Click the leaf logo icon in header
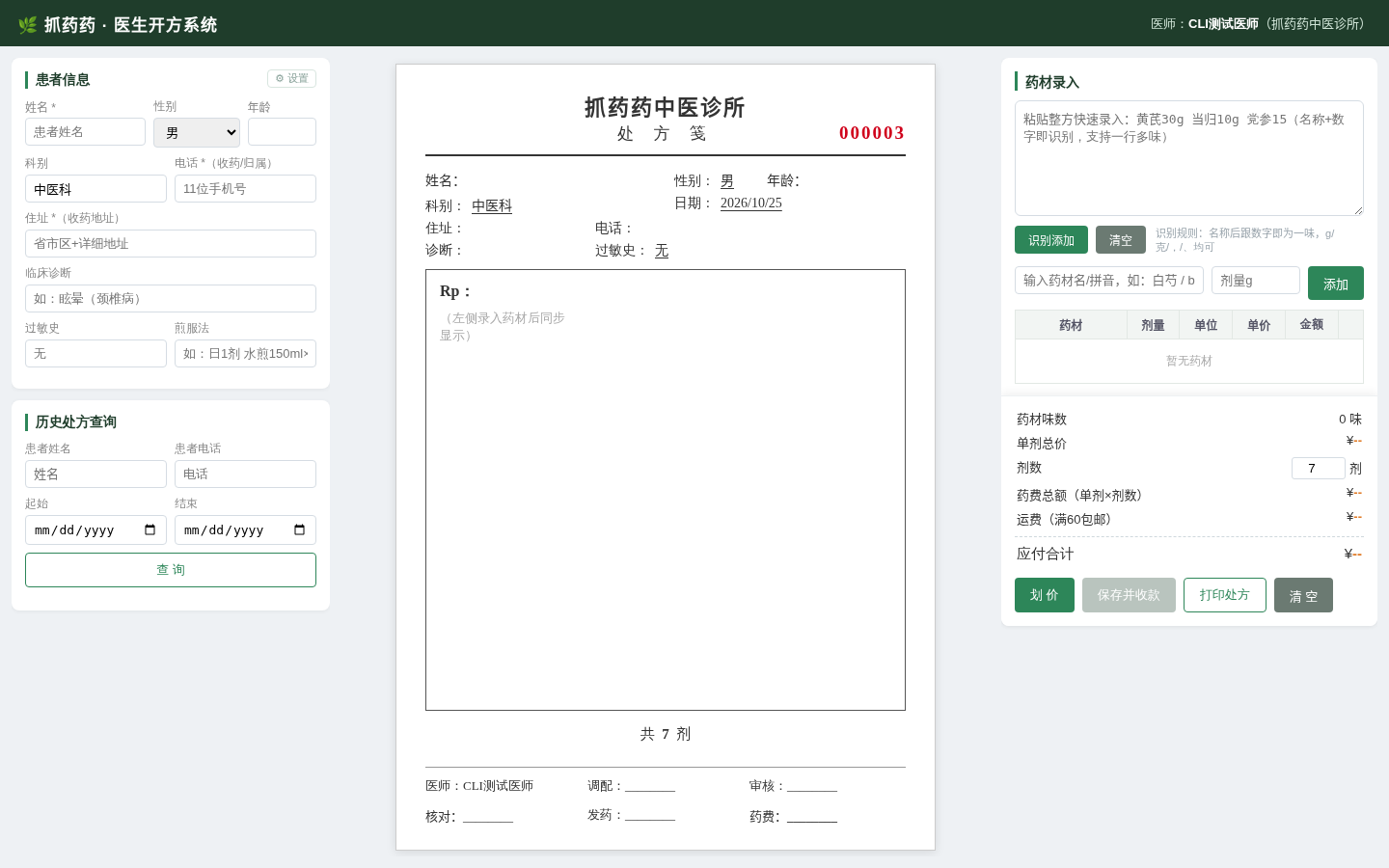The height and width of the screenshot is (868, 1389). [27, 24]
